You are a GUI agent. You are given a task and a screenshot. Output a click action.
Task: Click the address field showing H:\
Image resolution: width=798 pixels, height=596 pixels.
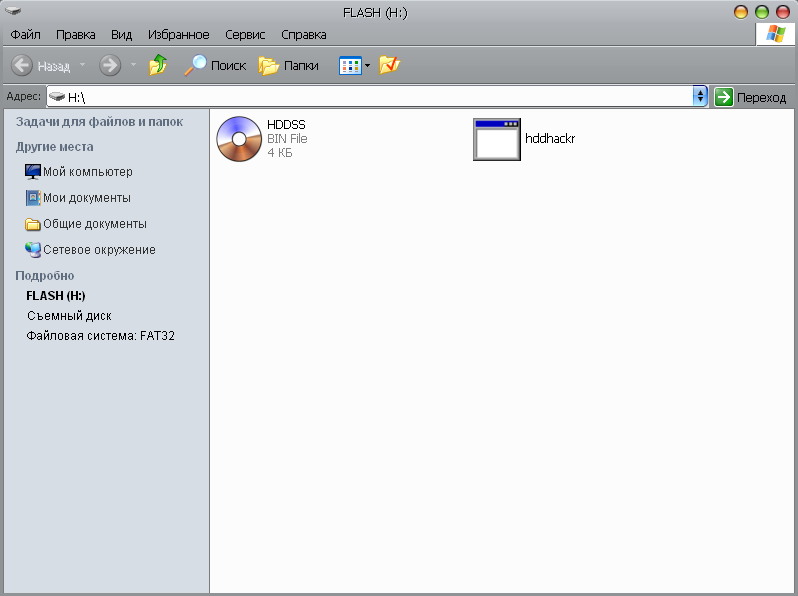369,97
